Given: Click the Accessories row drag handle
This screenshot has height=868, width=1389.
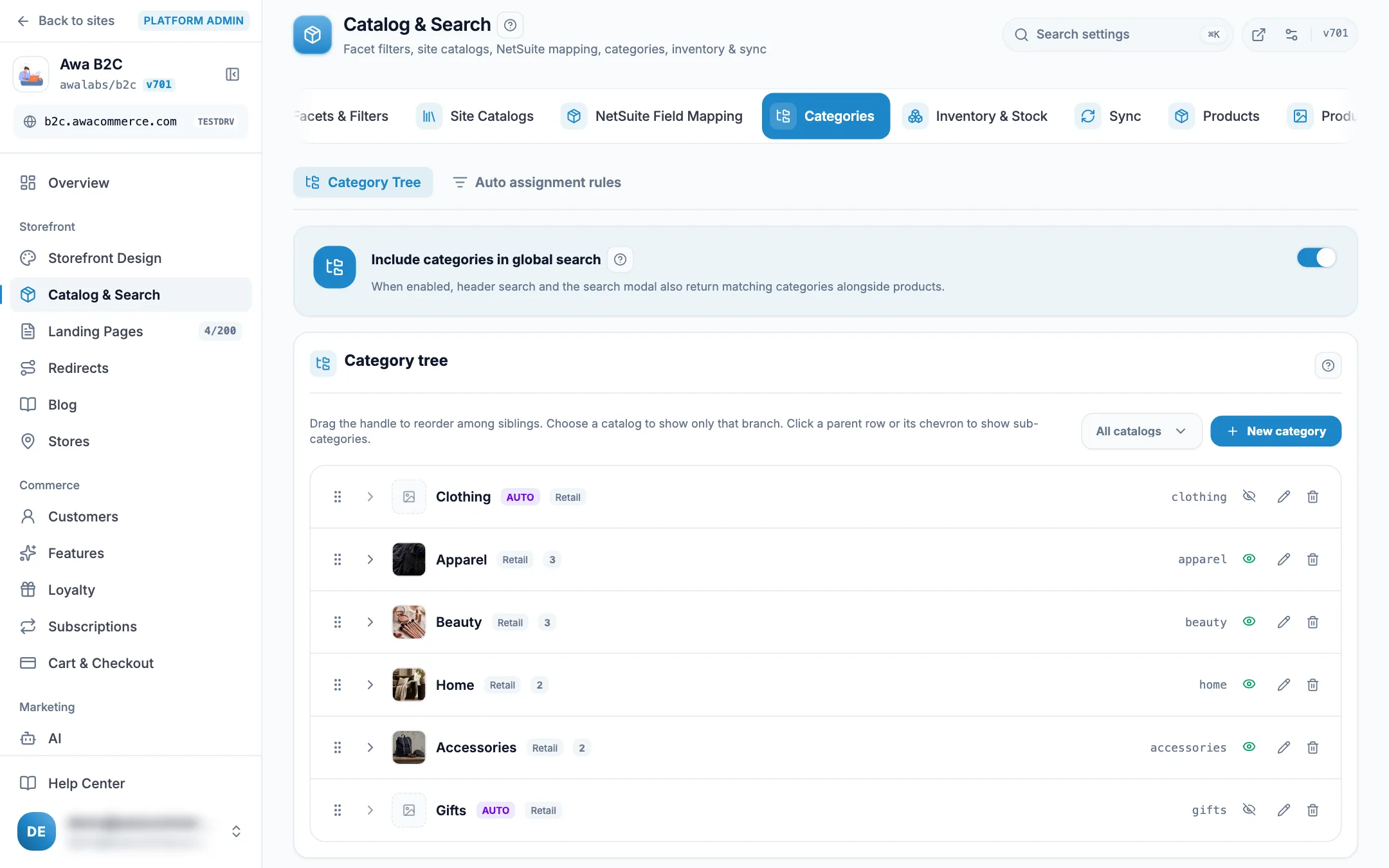Looking at the screenshot, I should point(338,747).
